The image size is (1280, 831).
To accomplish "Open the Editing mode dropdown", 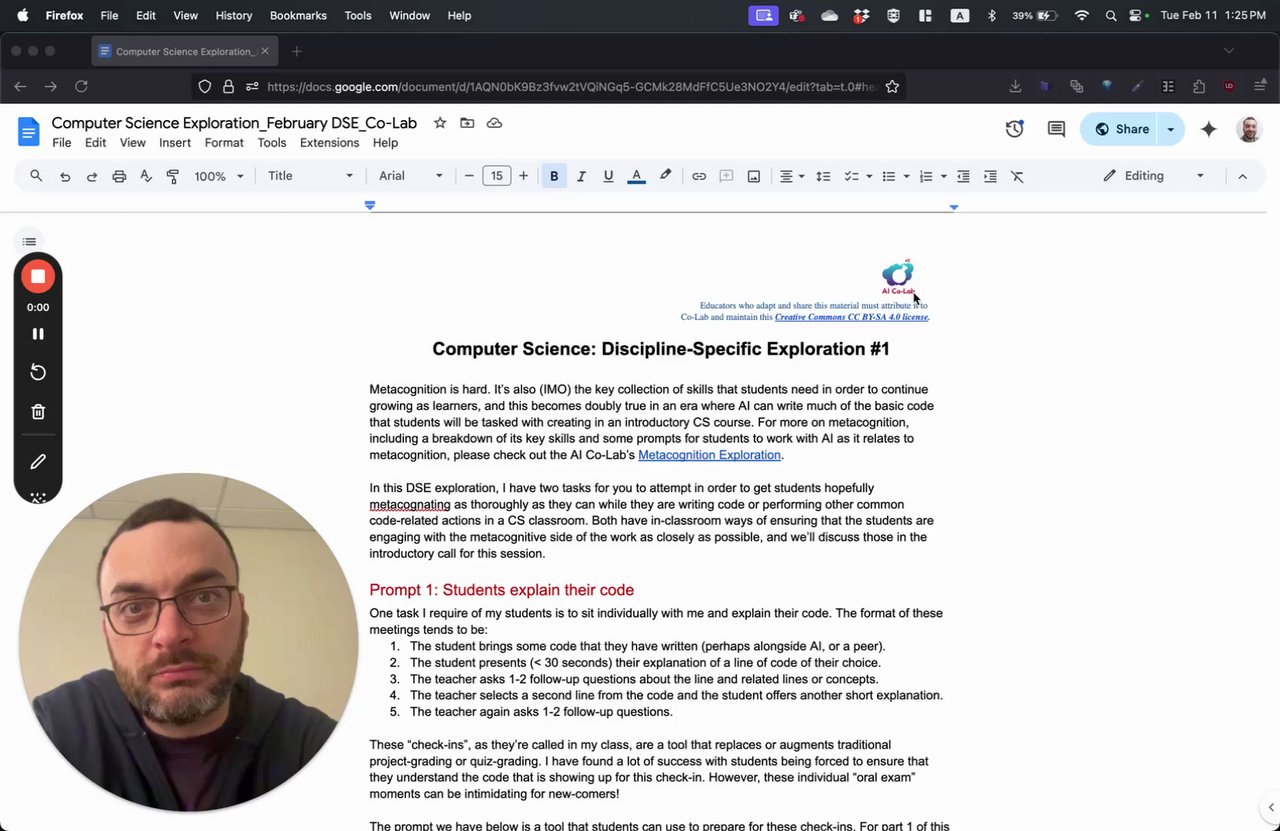I will point(1153,176).
